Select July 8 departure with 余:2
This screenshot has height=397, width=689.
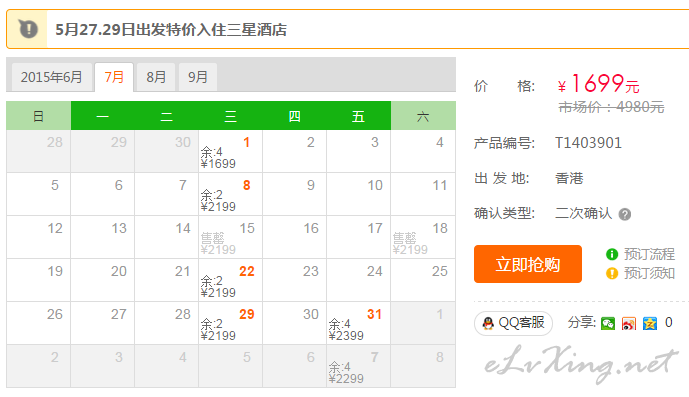[230, 194]
